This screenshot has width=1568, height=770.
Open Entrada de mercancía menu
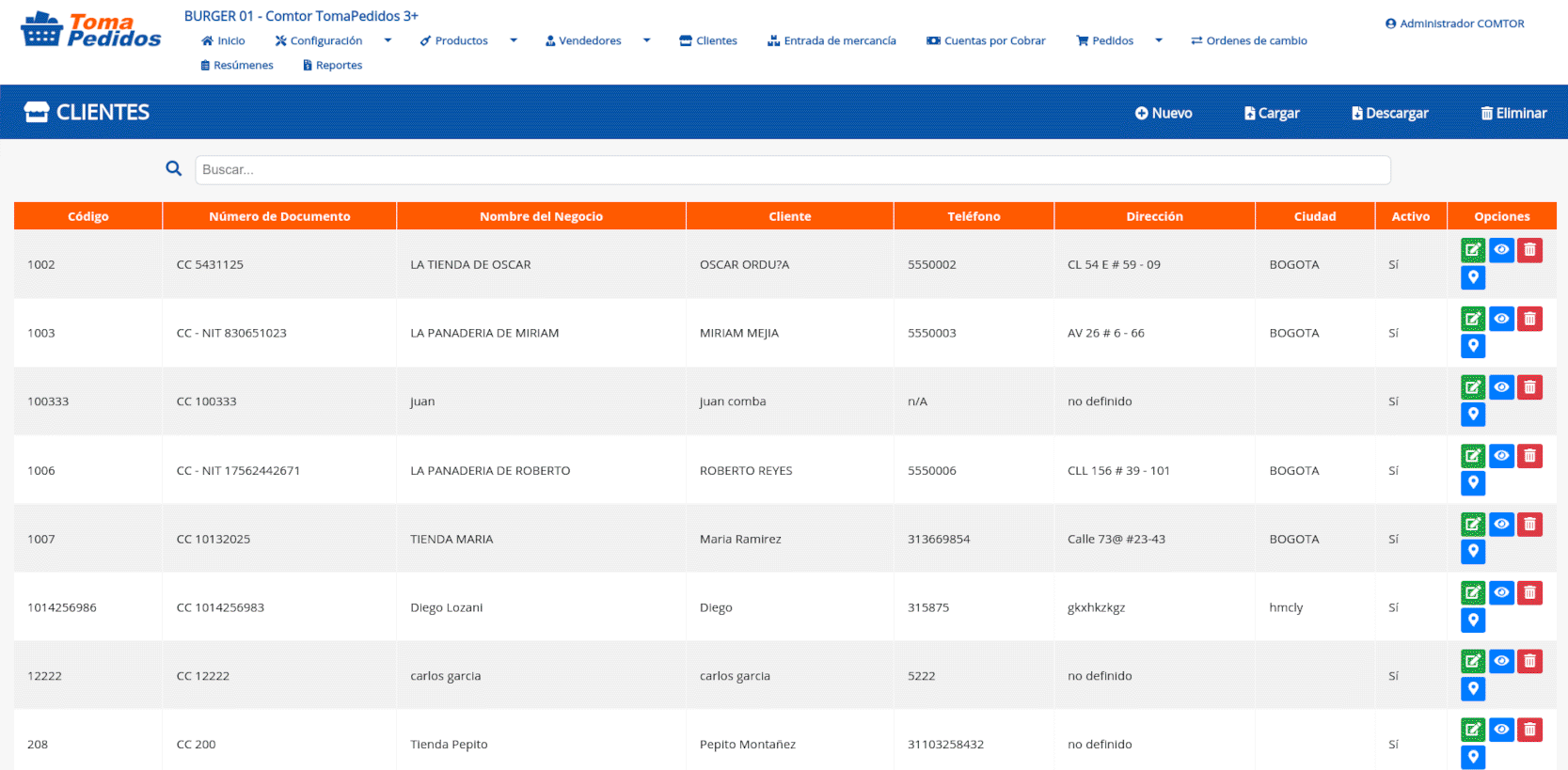pos(832,40)
